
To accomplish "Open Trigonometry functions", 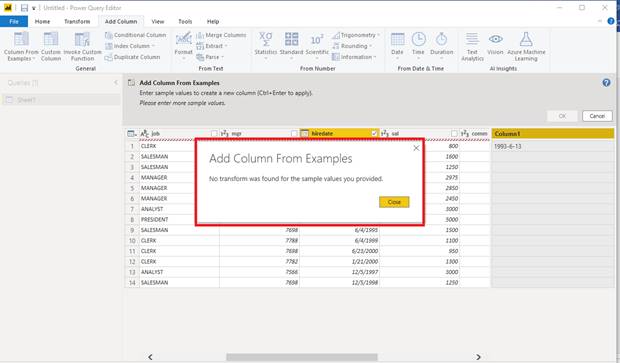I will click(x=355, y=35).
